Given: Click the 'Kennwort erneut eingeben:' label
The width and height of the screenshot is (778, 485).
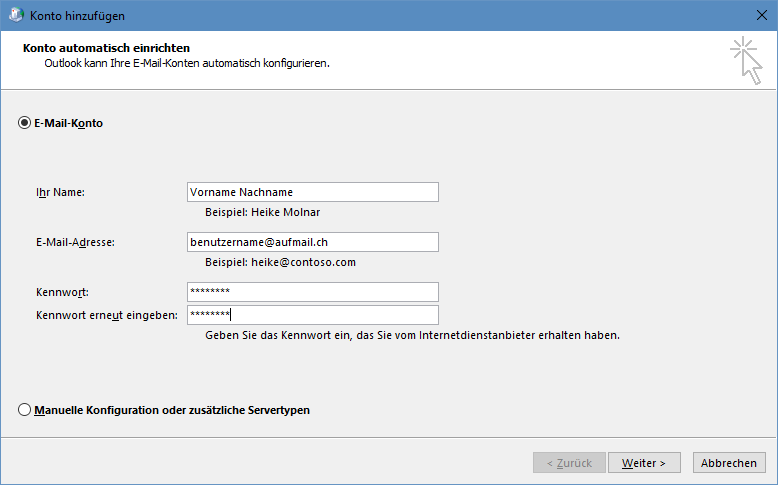Looking at the screenshot, I should tap(107, 315).
